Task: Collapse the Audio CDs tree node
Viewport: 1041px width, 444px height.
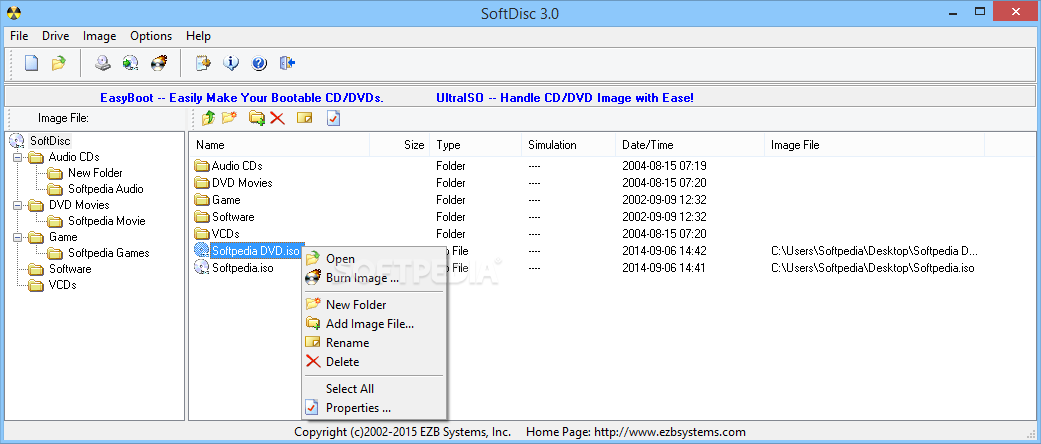Action: (x=16, y=157)
